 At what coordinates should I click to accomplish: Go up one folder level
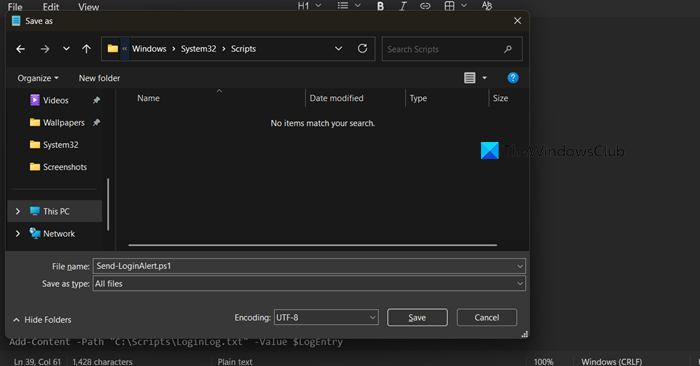[x=86, y=49]
